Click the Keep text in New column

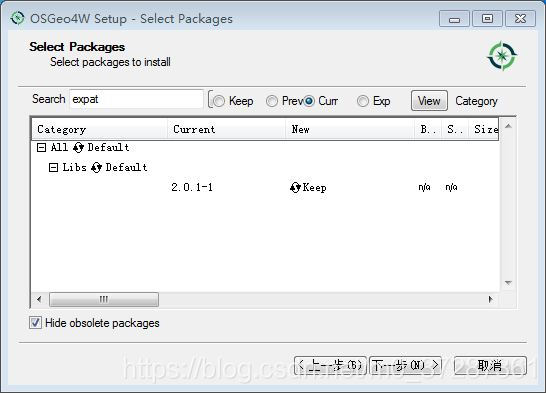tap(314, 188)
